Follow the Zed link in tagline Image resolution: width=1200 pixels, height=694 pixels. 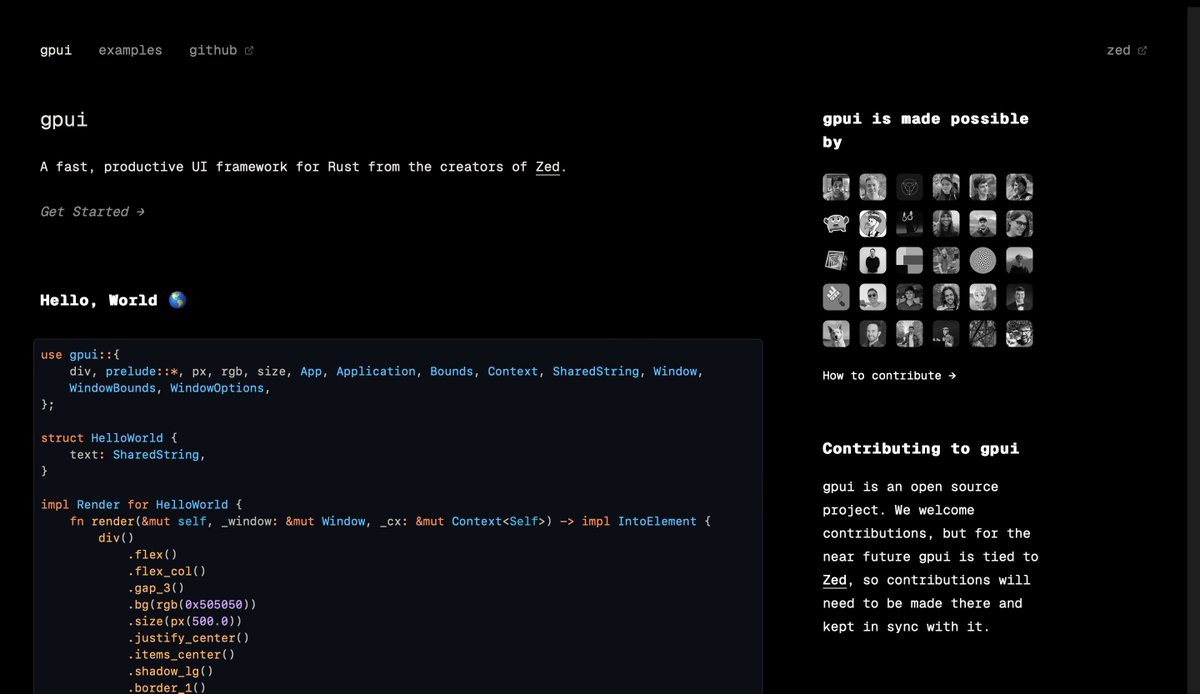[548, 167]
